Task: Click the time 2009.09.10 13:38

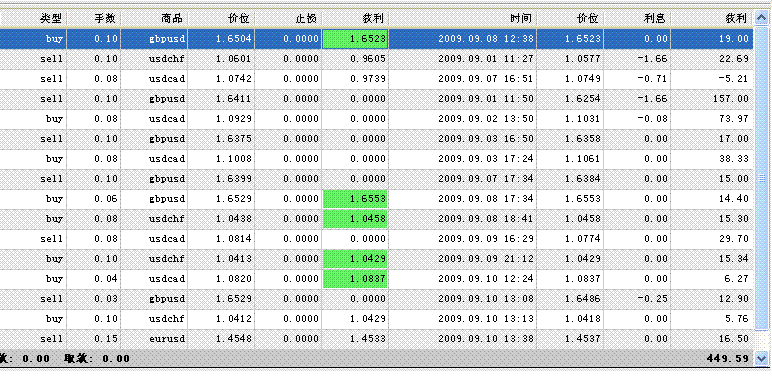Action: click(x=485, y=339)
